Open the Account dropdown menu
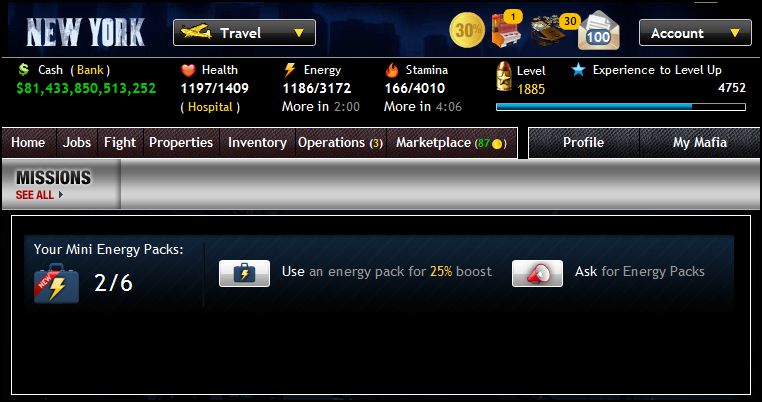 (x=695, y=33)
